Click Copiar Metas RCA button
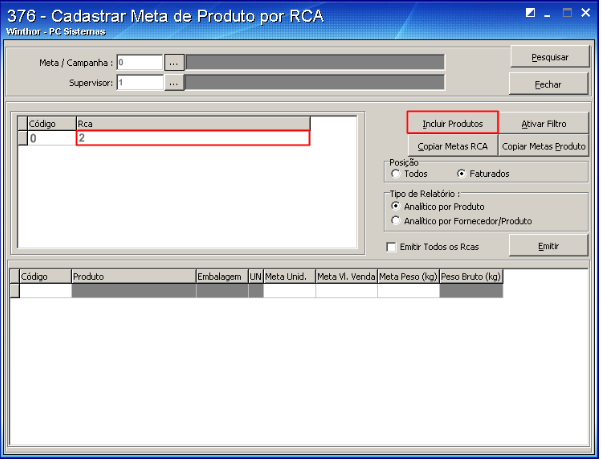601x461 pixels. [x=452, y=146]
